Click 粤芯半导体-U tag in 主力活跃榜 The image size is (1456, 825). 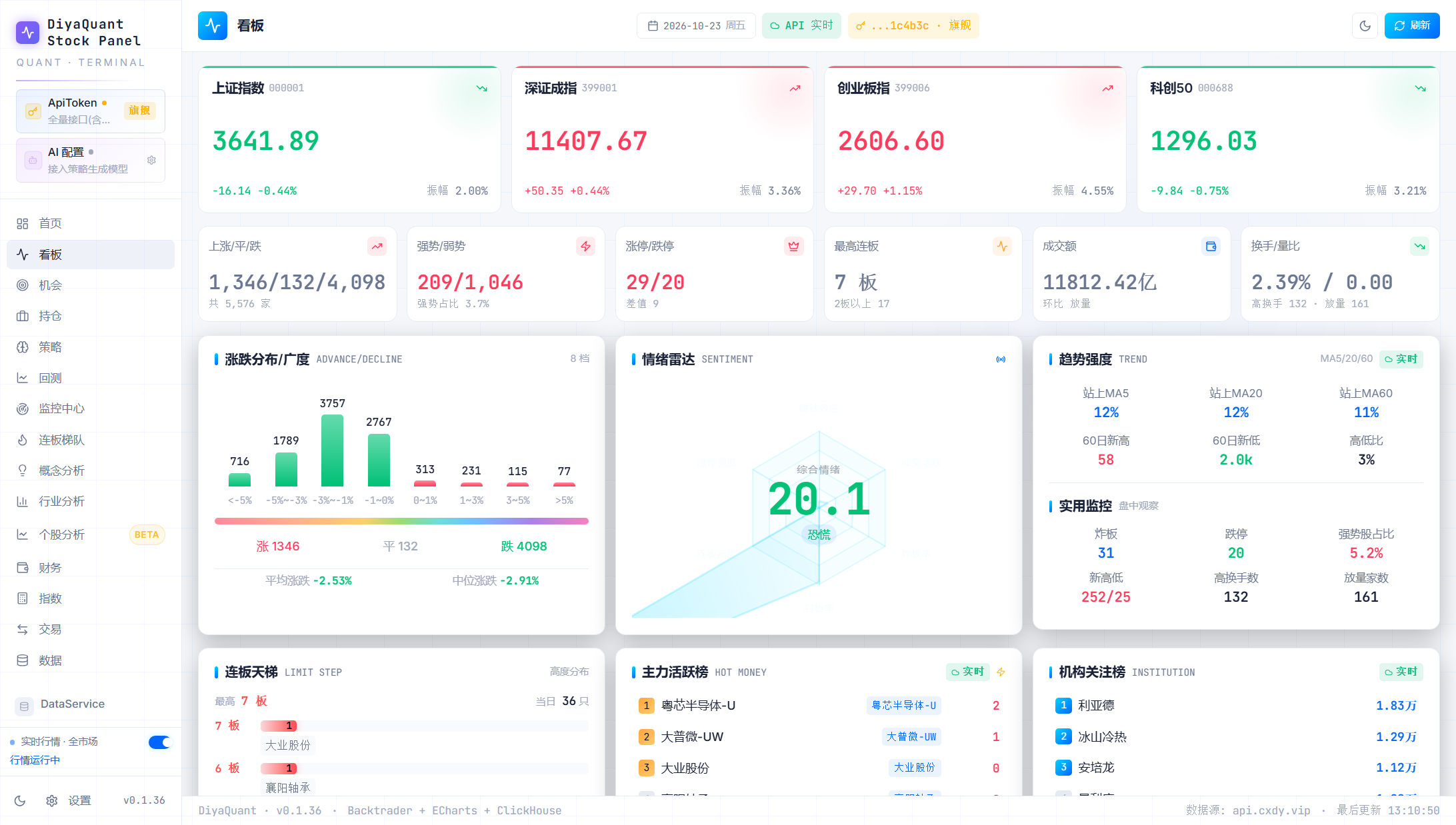[x=904, y=705]
